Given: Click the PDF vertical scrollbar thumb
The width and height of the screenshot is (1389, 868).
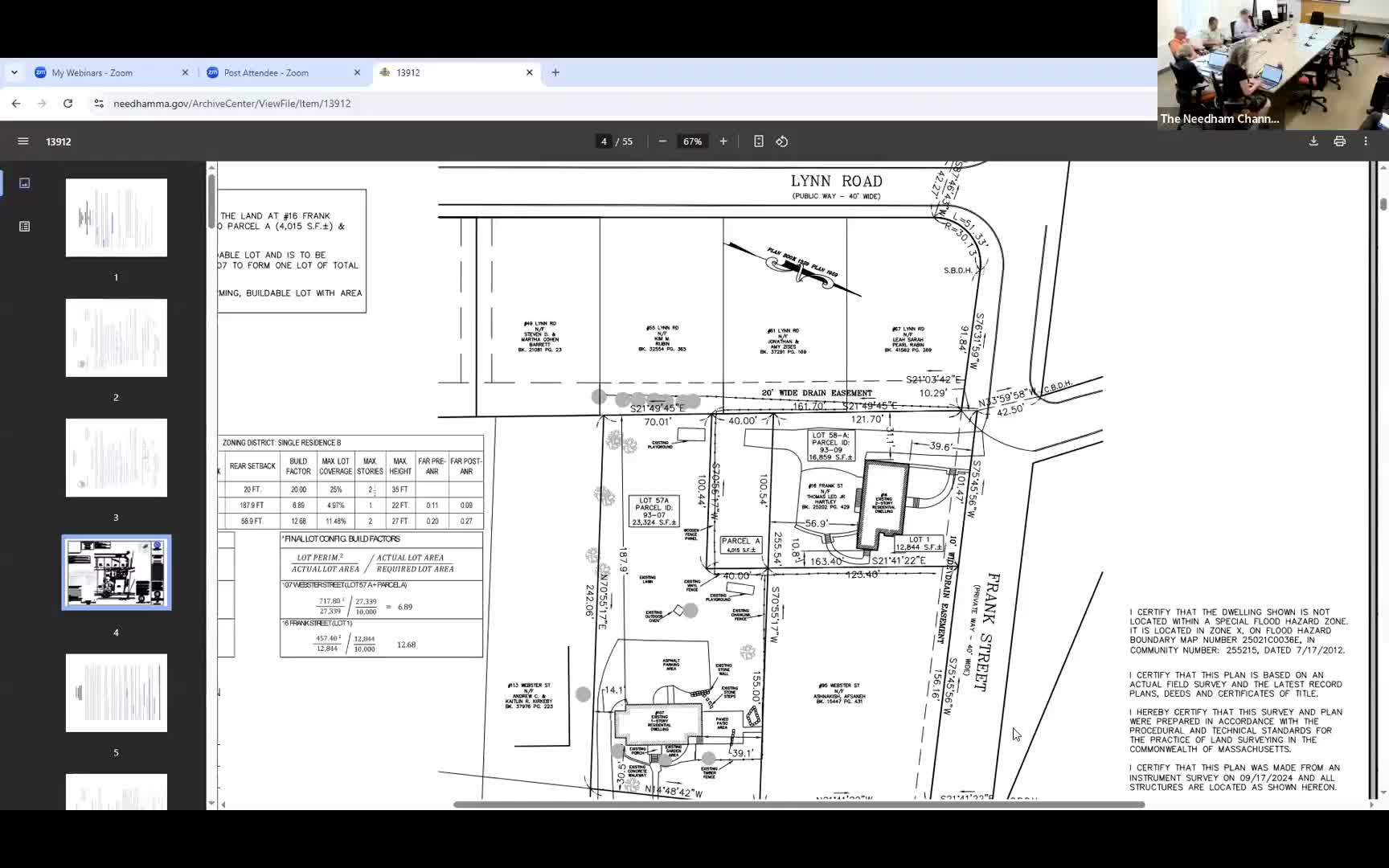Looking at the screenshot, I should (1383, 204).
